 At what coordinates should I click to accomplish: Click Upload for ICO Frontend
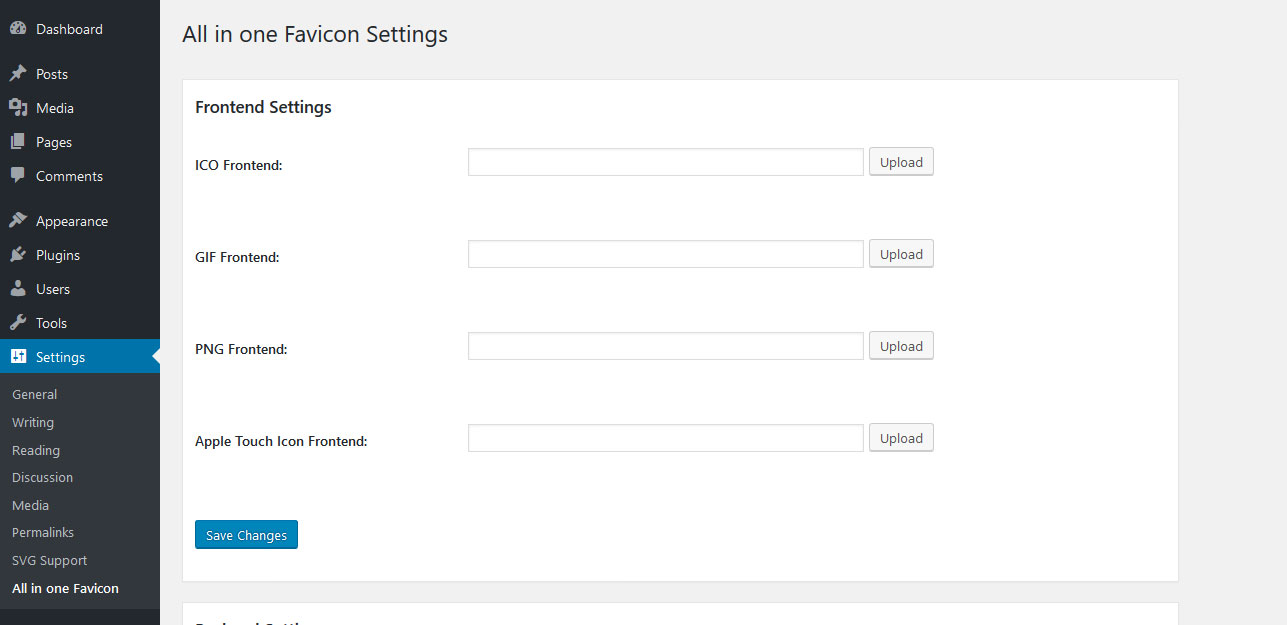click(901, 162)
